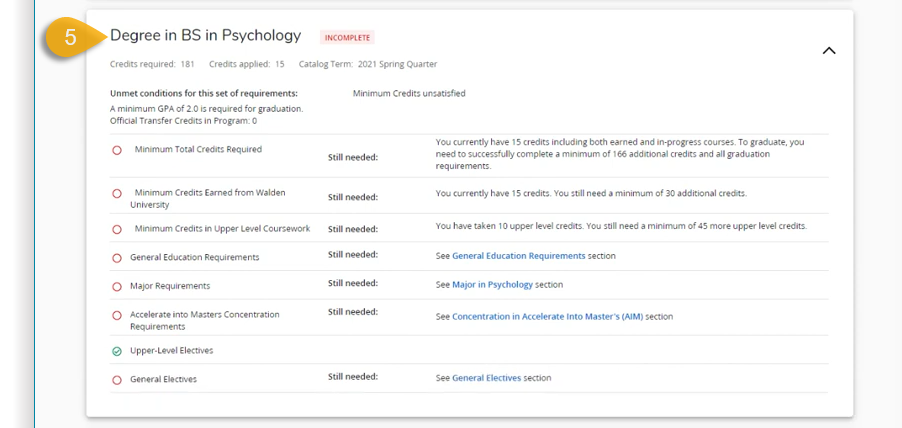The image size is (902, 428).
Task: Click green checkmark icon for Upper-Level Electives
Action: (117, 351)
